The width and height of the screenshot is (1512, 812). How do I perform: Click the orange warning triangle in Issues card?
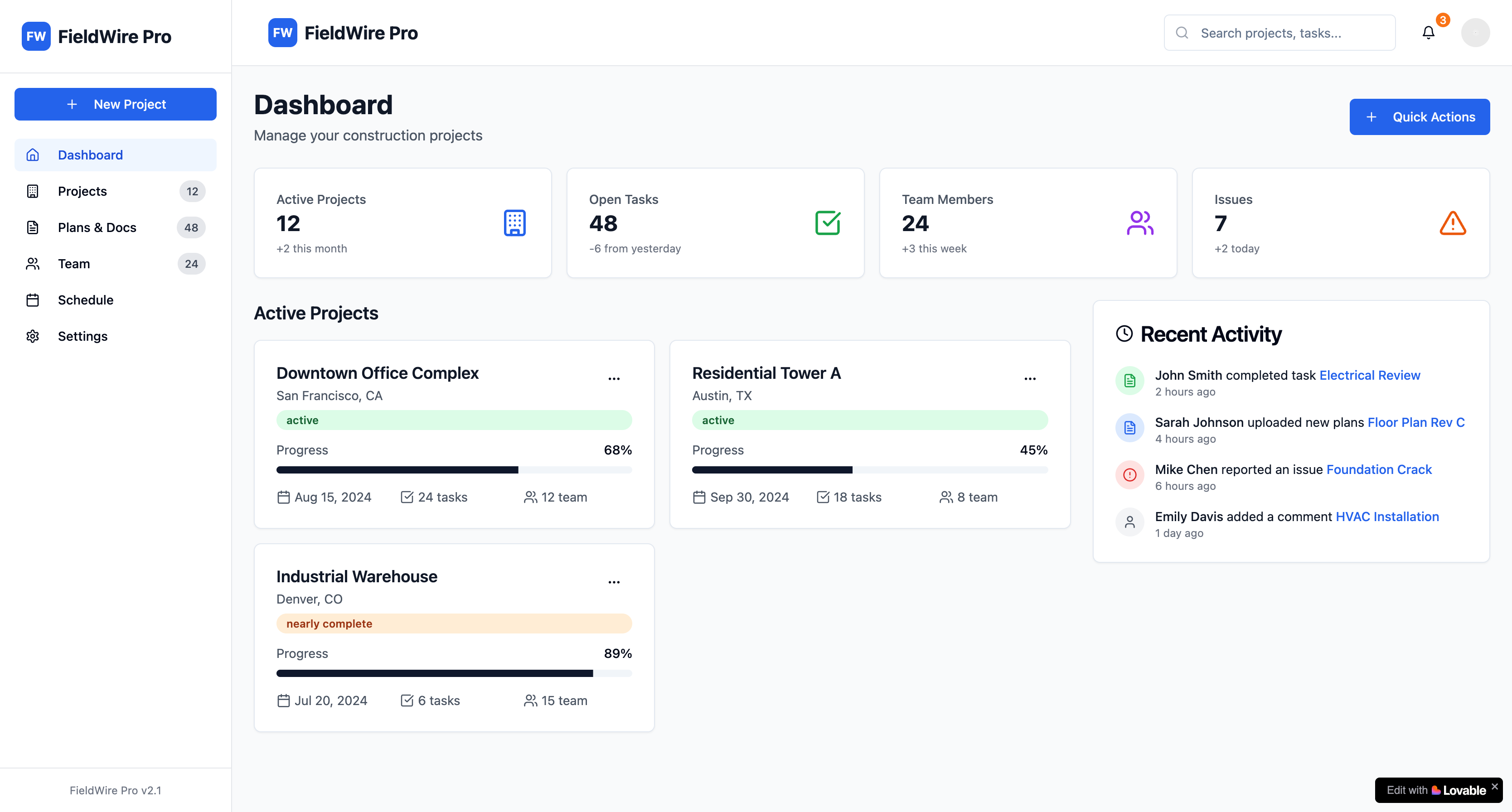1453,223
